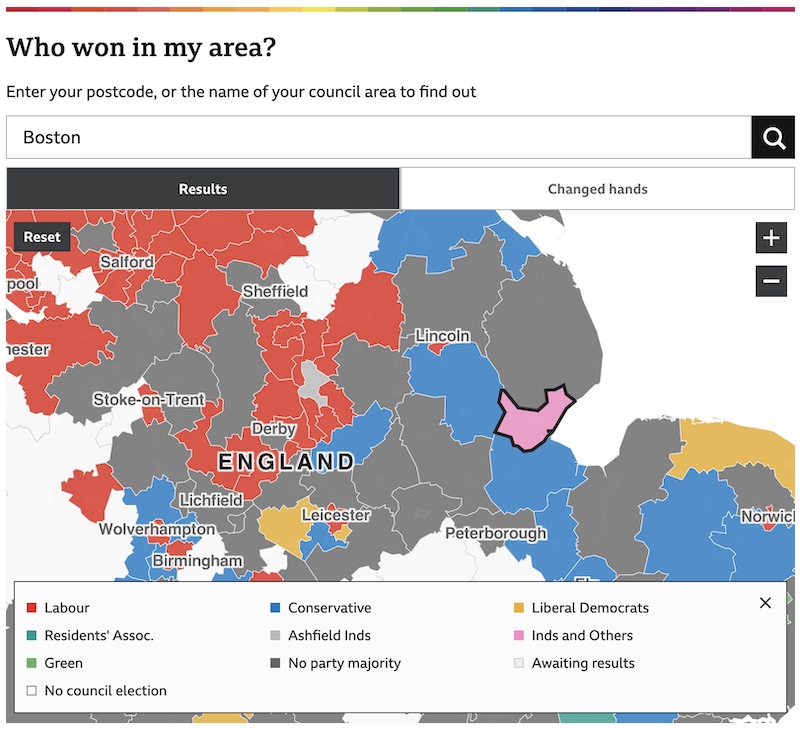
Task: Click the Green party legend swatch
Action: (x=31, y=663)
